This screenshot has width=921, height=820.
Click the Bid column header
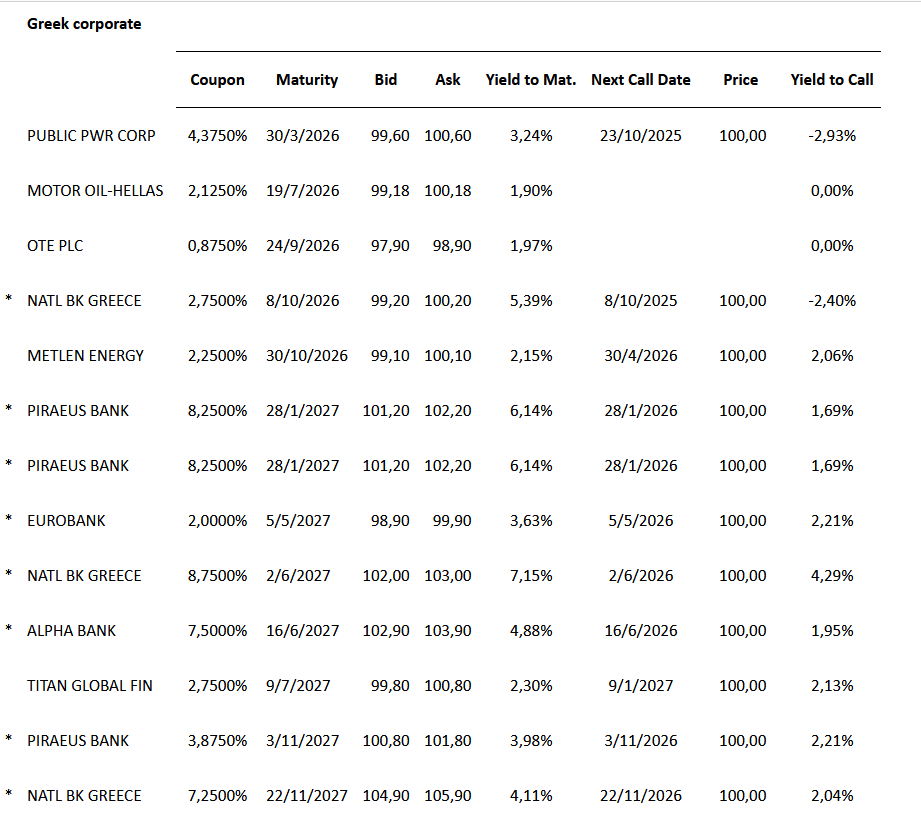(x=385, y=80)
